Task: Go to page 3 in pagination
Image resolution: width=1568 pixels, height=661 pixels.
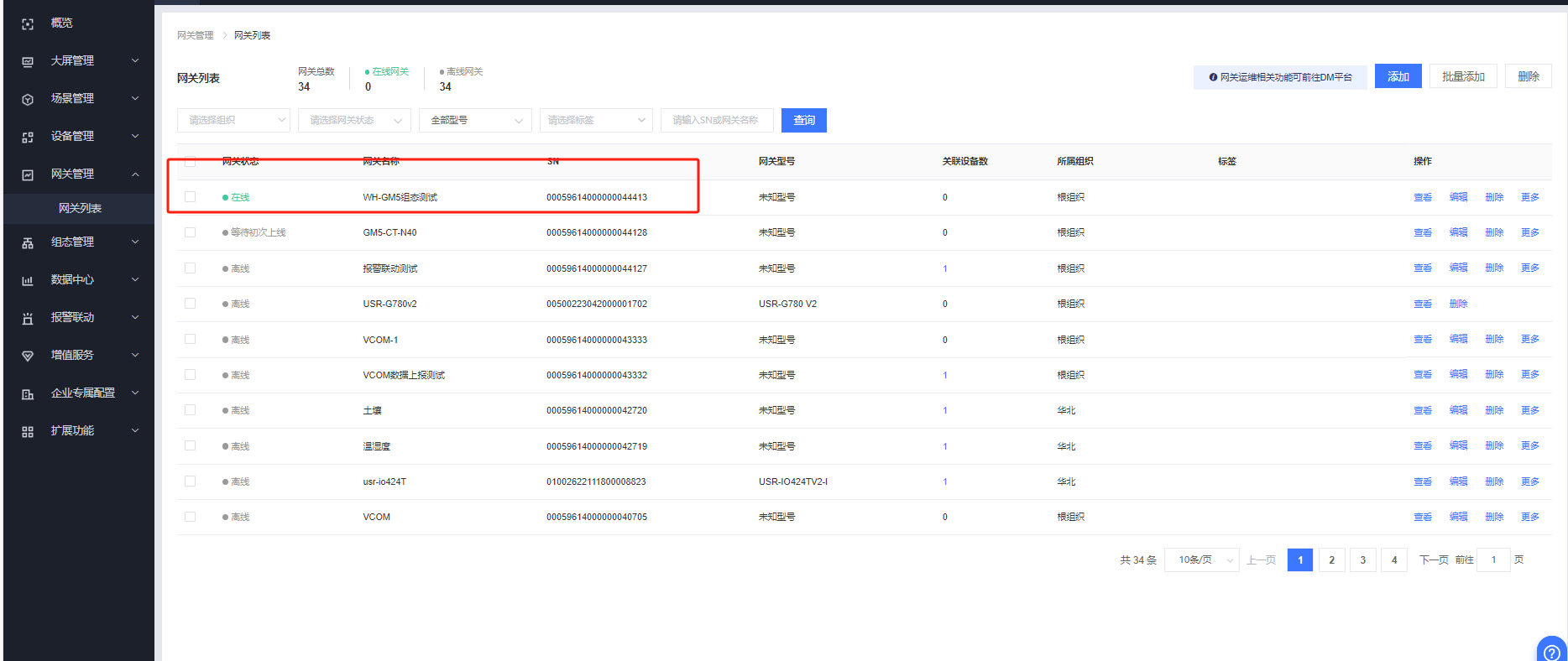Action: pyautogui.click(x=1362, y=560)
